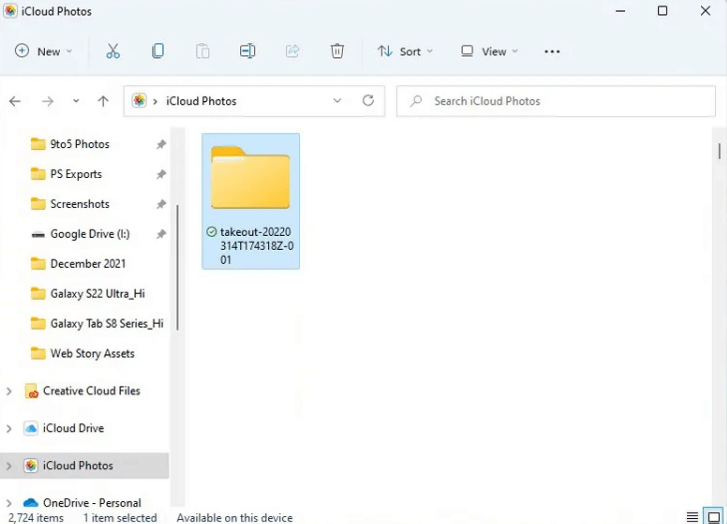Click the Back navigation arrow
Screen dimensions: 727x524
tap(15, 101)
